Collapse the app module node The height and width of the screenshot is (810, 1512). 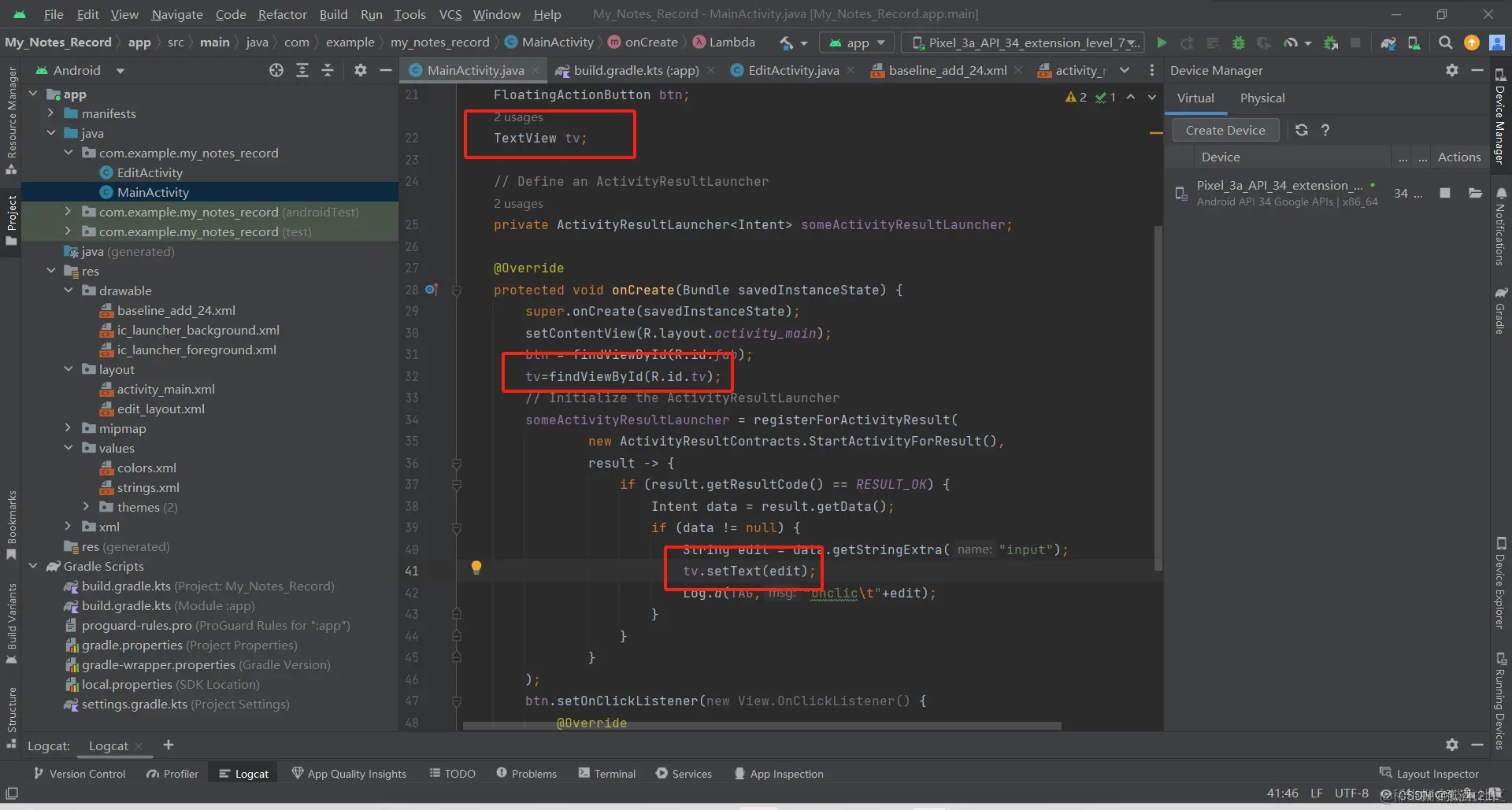tap(33, 94)
